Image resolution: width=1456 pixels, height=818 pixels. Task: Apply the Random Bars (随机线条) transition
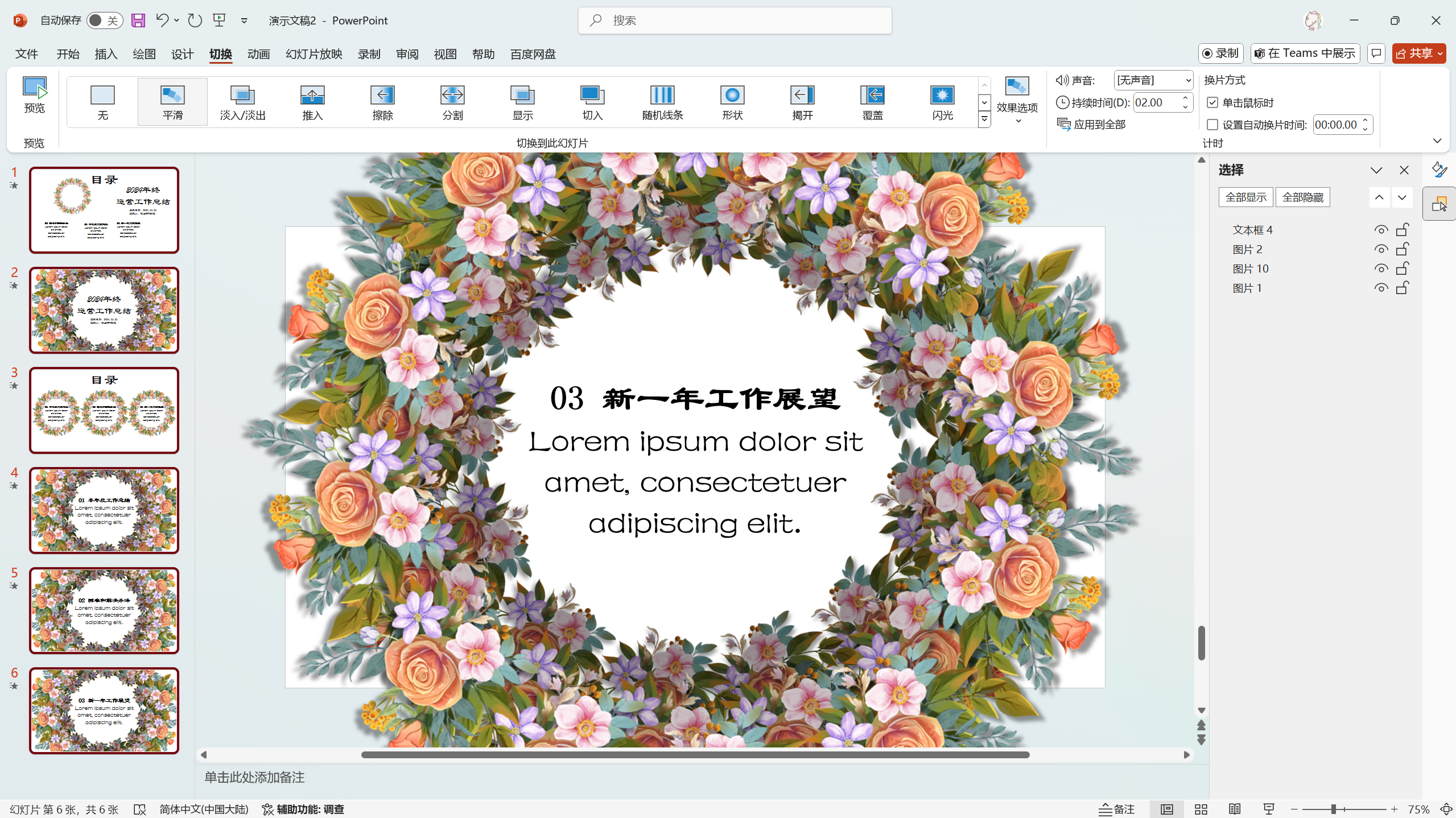[662, 102]
